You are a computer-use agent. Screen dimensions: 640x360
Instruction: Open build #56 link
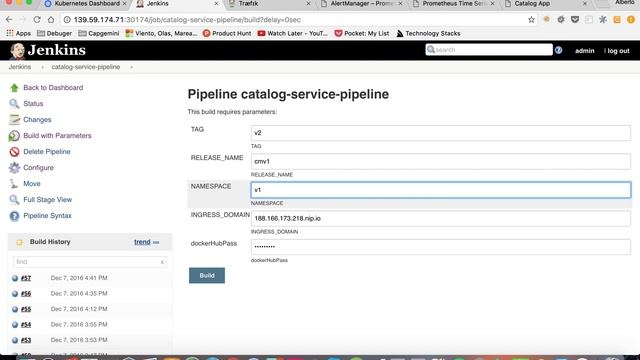pyautogui.click(x=26, y=294)
